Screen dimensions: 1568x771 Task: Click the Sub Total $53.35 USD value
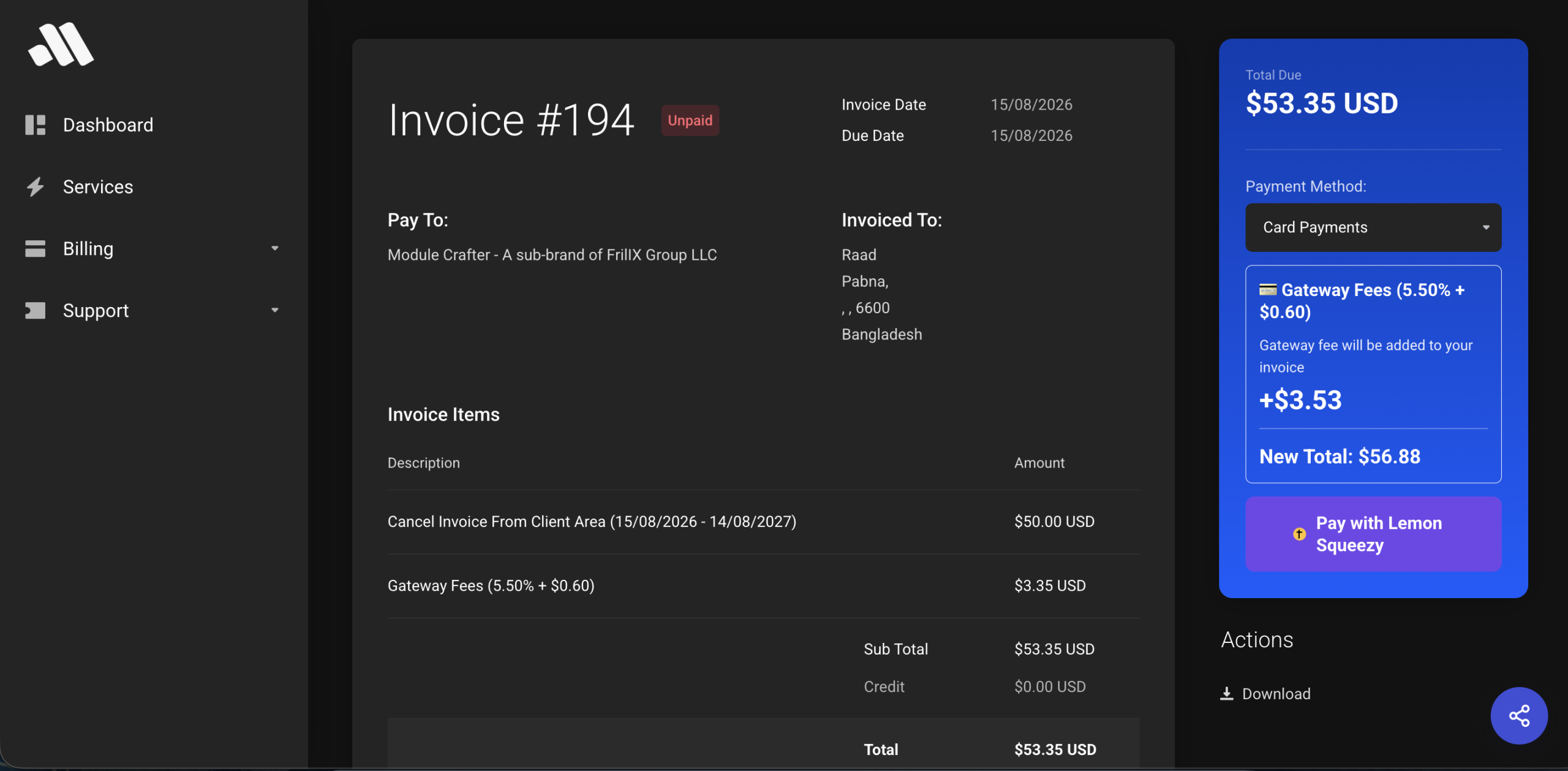(x=1054, y=649)
